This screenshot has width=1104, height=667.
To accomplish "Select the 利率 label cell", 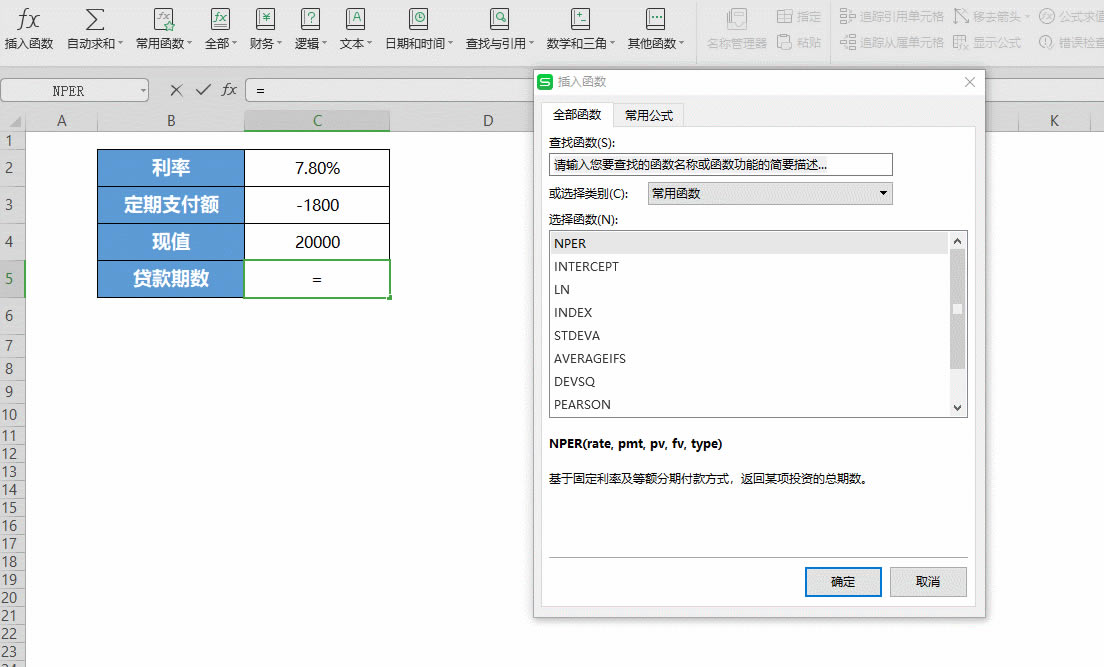I will 171,168.
